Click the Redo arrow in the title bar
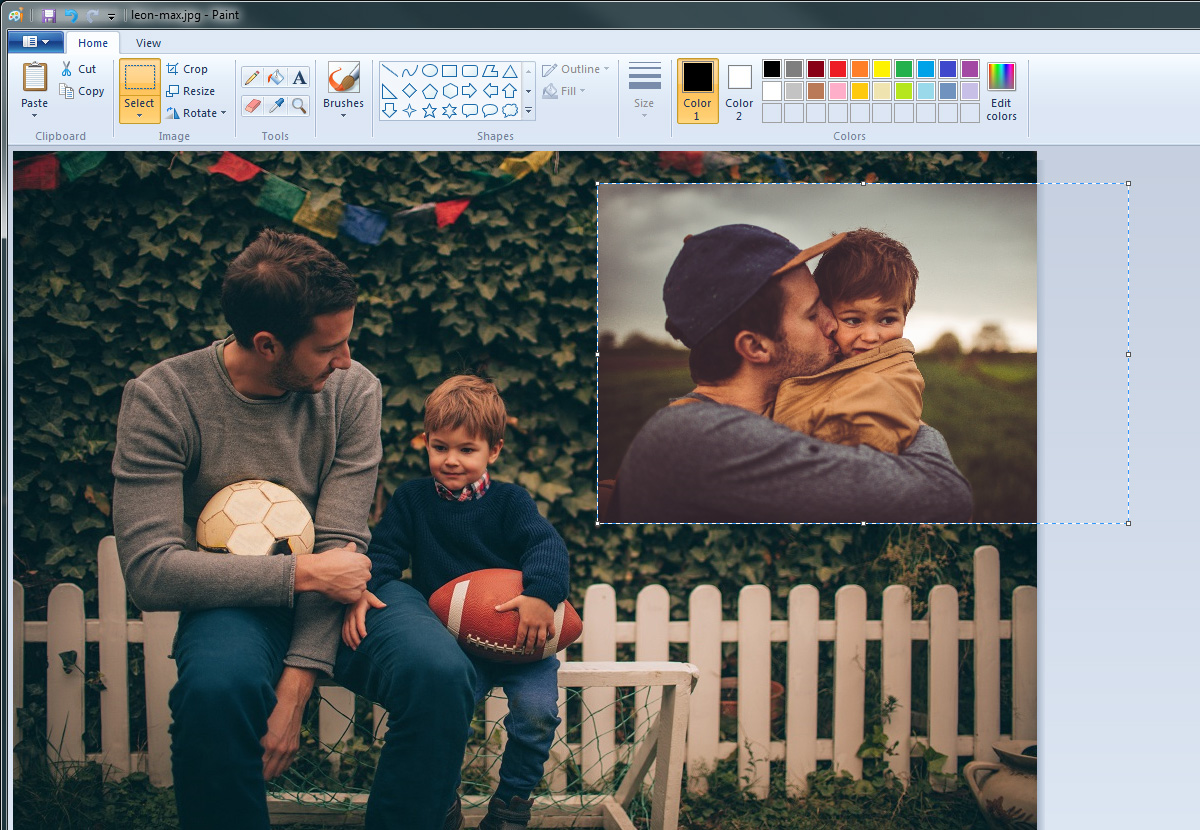The image size is (1200, 830). [92, 15]
